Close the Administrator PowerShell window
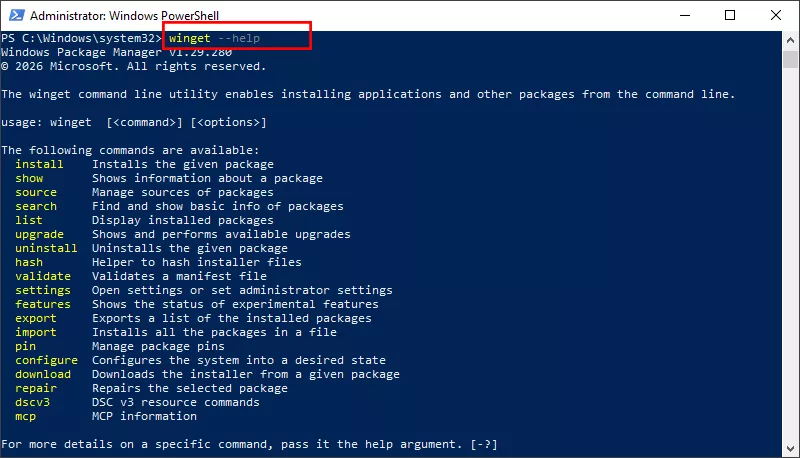800x458 pixels. click(776, 15)
